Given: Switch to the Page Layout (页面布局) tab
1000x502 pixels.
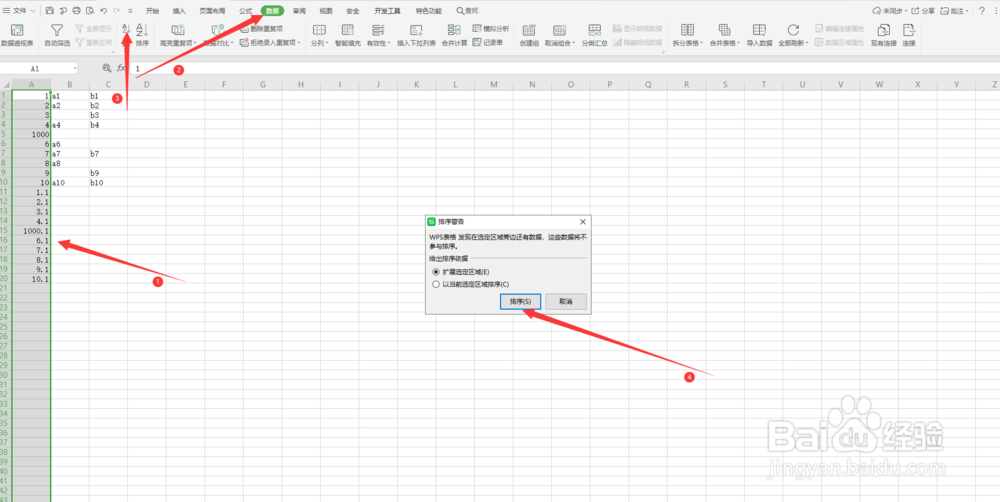Looking at the screenshot, I should [210, 11].
